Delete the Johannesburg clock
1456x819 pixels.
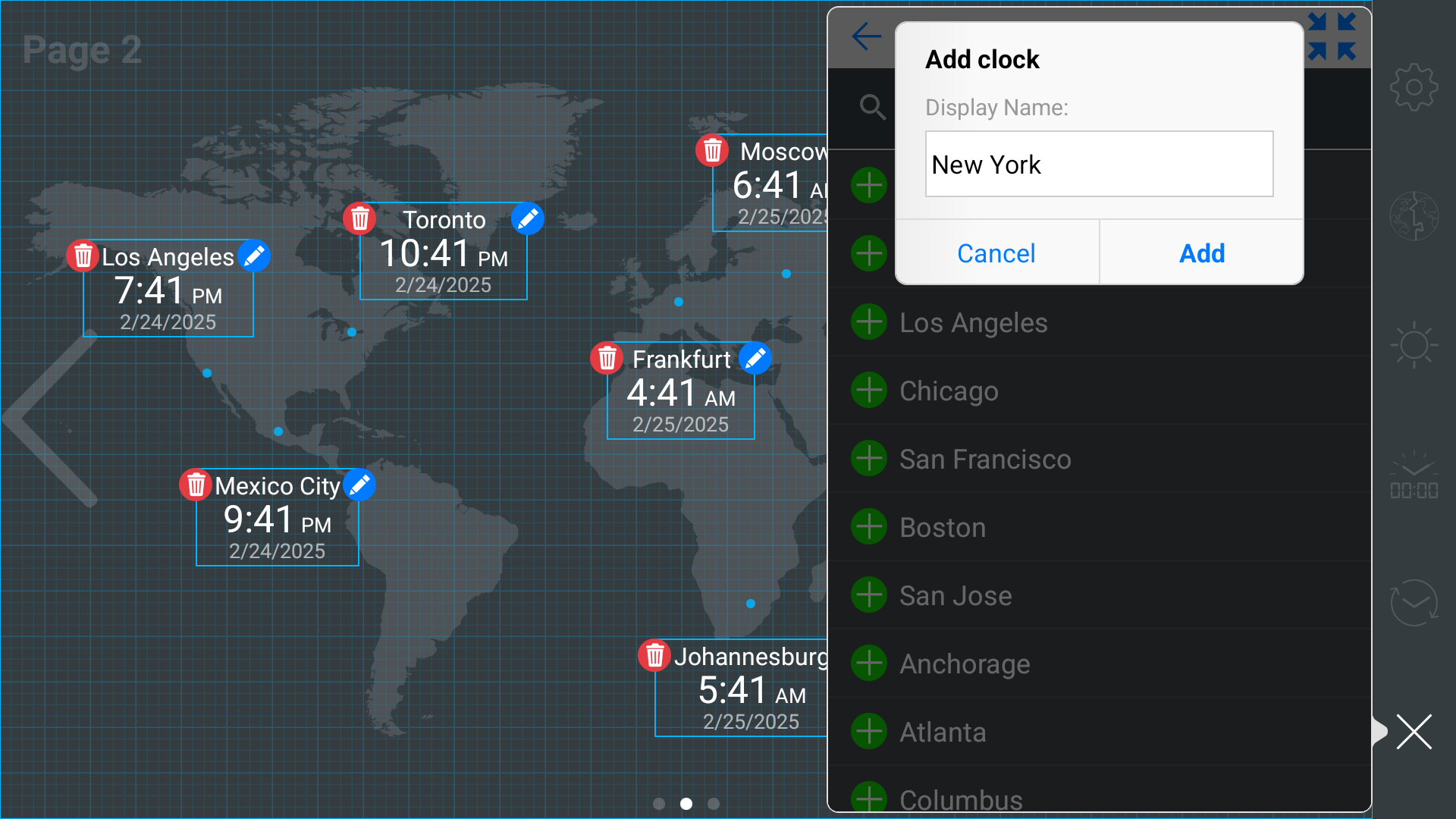654,655
